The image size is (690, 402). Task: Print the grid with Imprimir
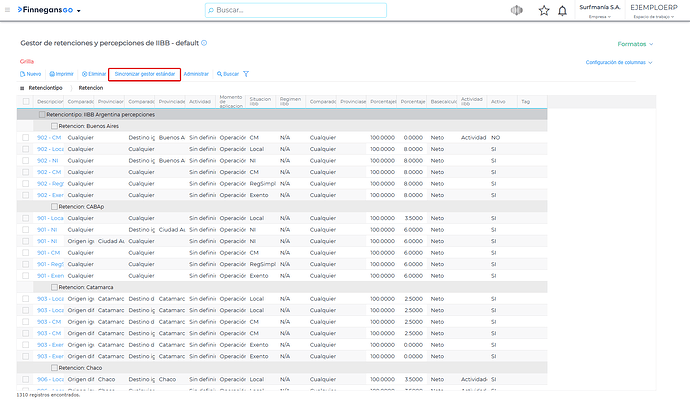tap(61, 74)
